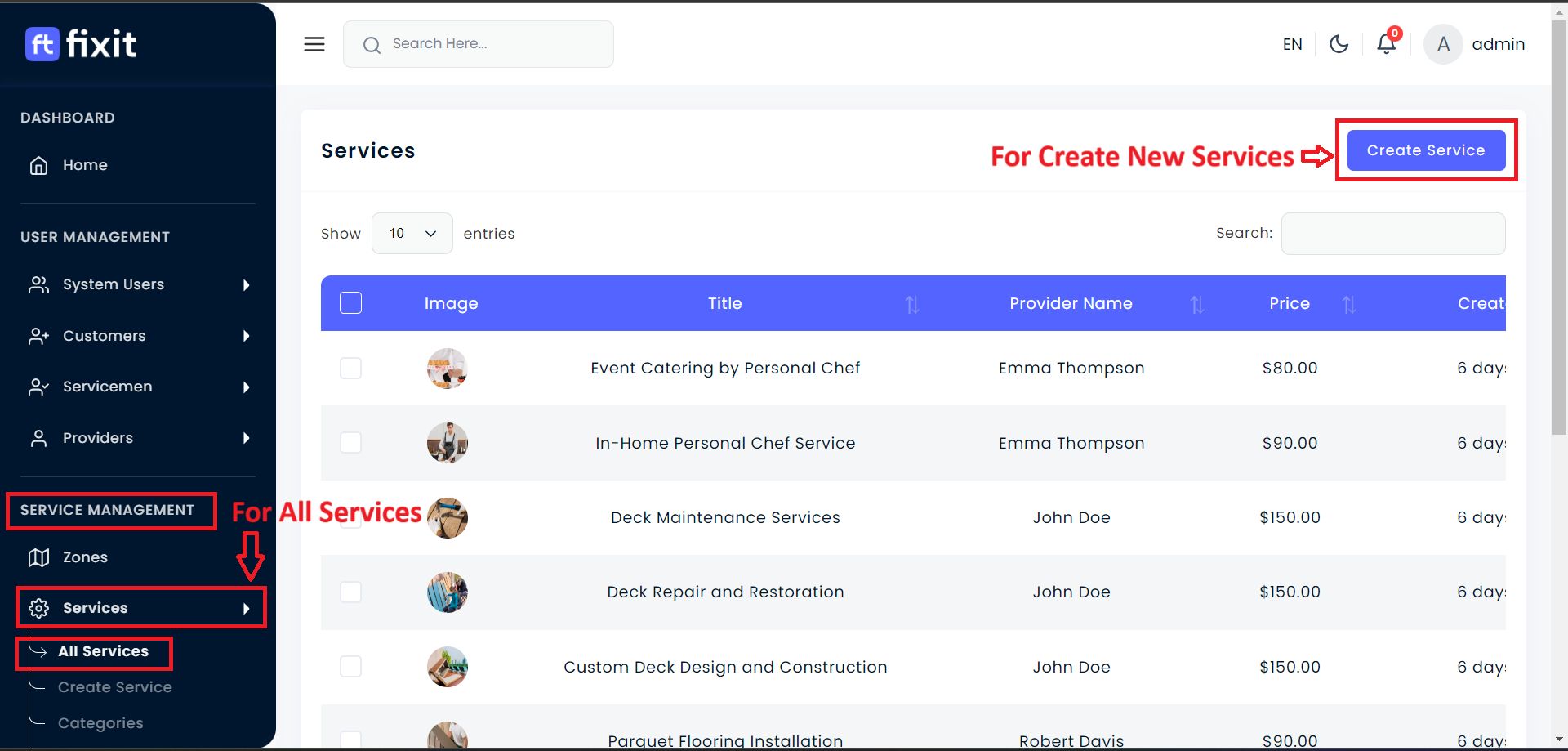Sort table by Price column

[x=1349, y=304]
